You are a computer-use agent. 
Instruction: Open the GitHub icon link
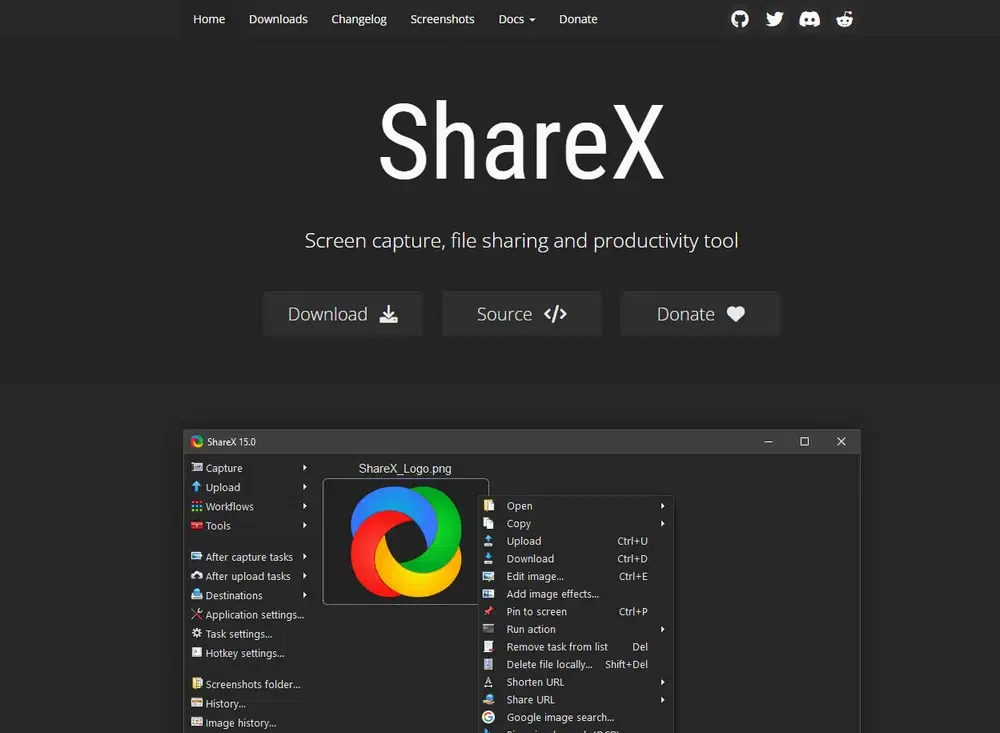point(740,19)
